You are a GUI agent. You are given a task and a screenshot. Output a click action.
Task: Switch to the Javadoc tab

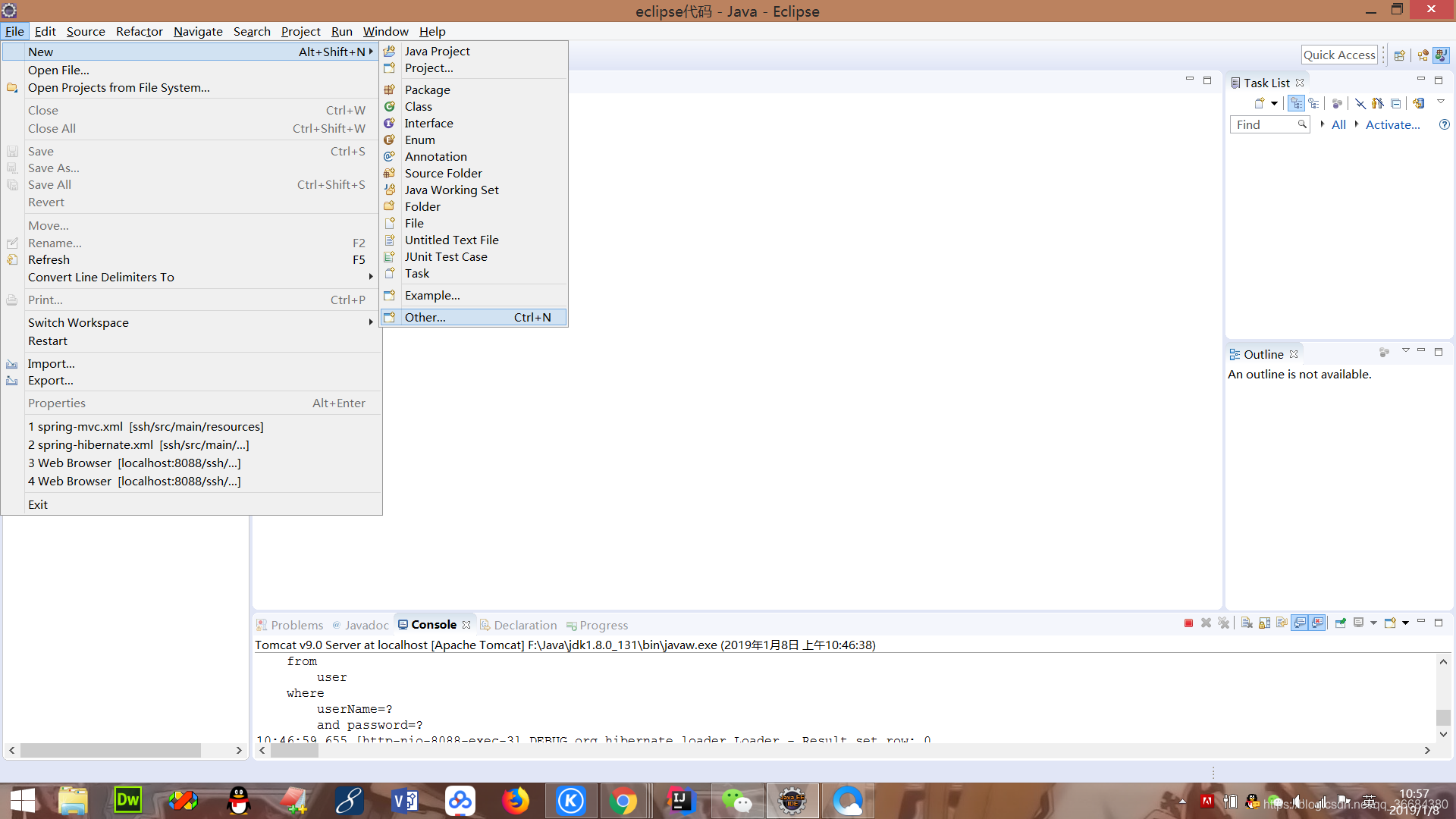(360, 625)
